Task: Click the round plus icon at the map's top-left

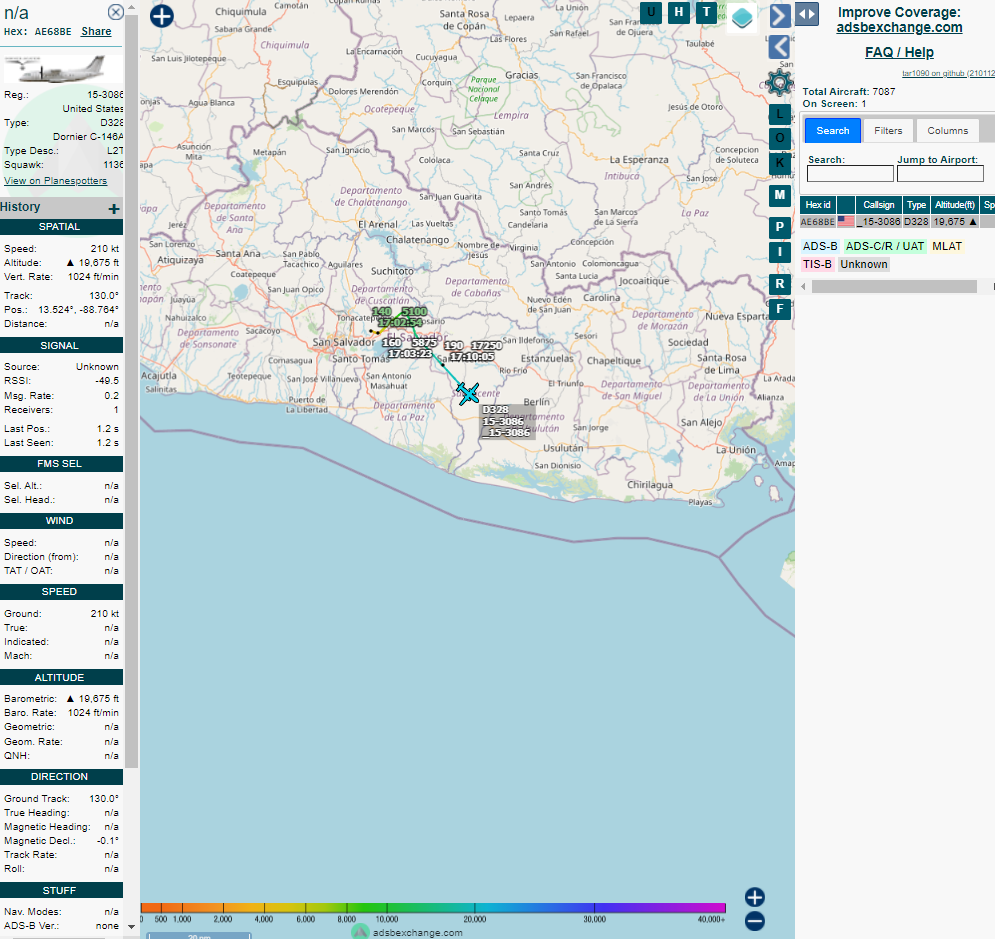Action: click(162, 16)
